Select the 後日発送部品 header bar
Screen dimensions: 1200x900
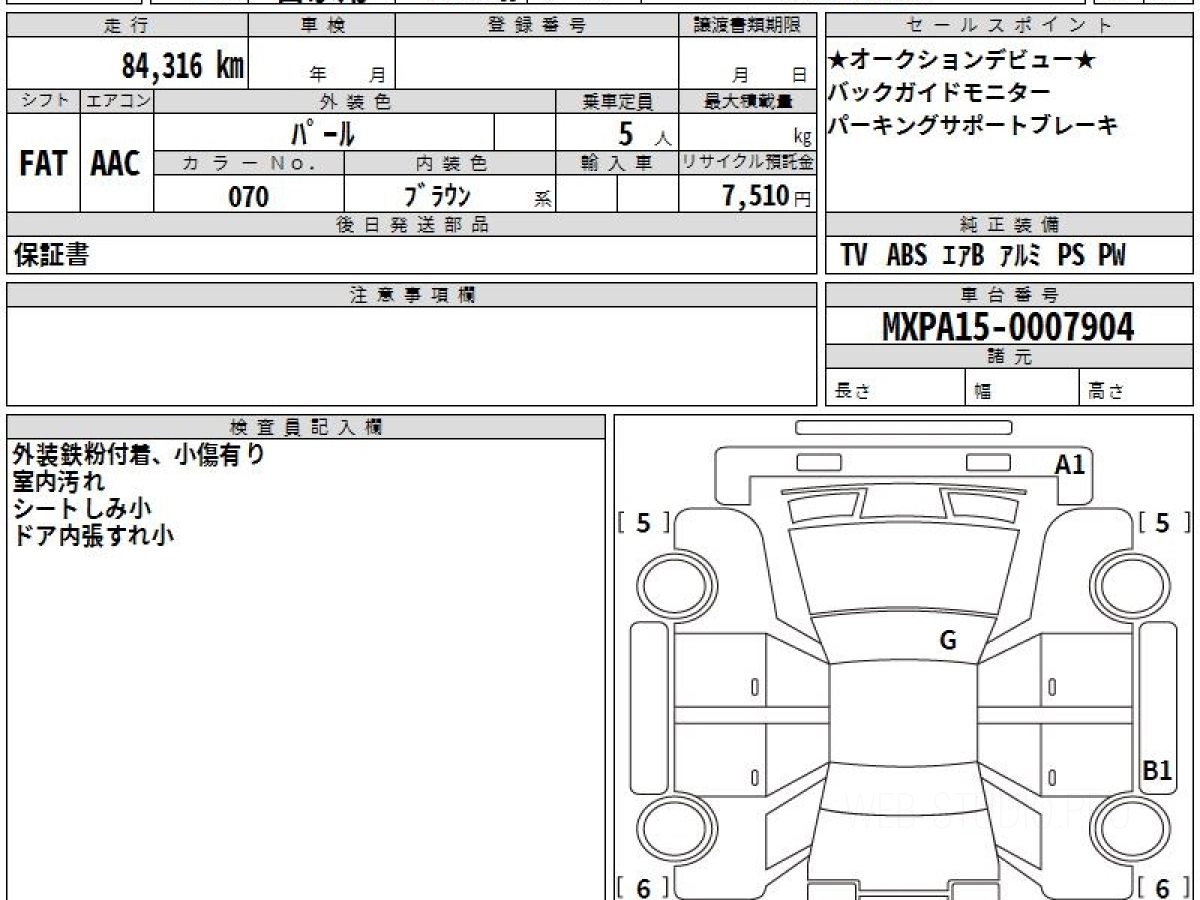(411, 225)
